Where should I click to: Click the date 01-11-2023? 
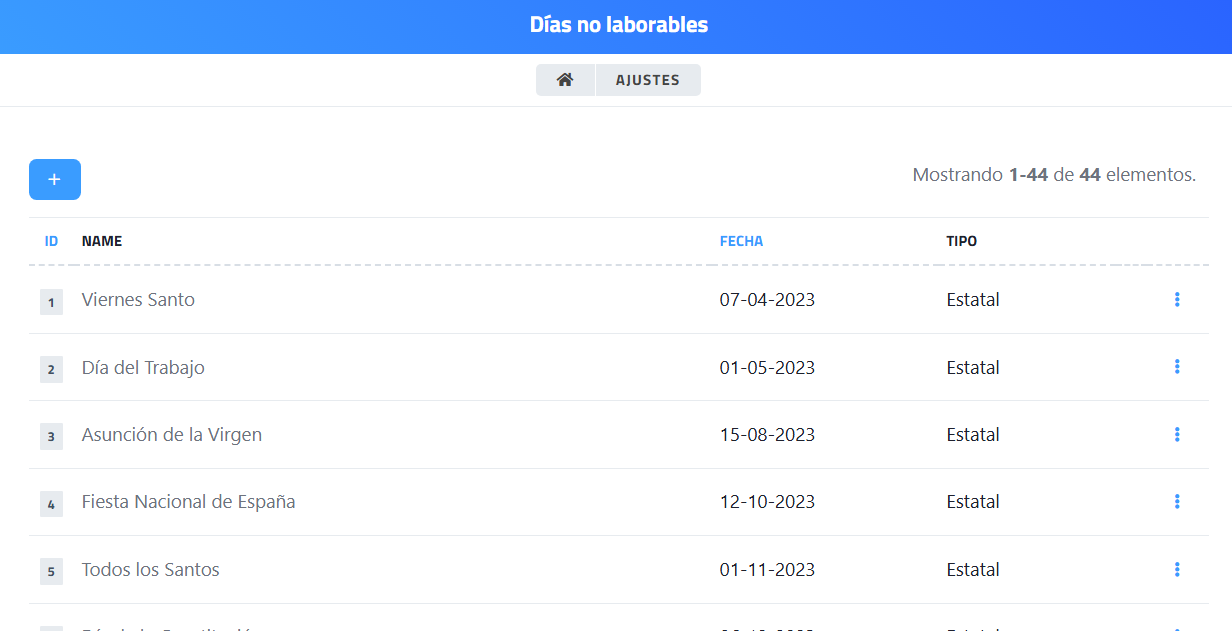pos(767,570)
